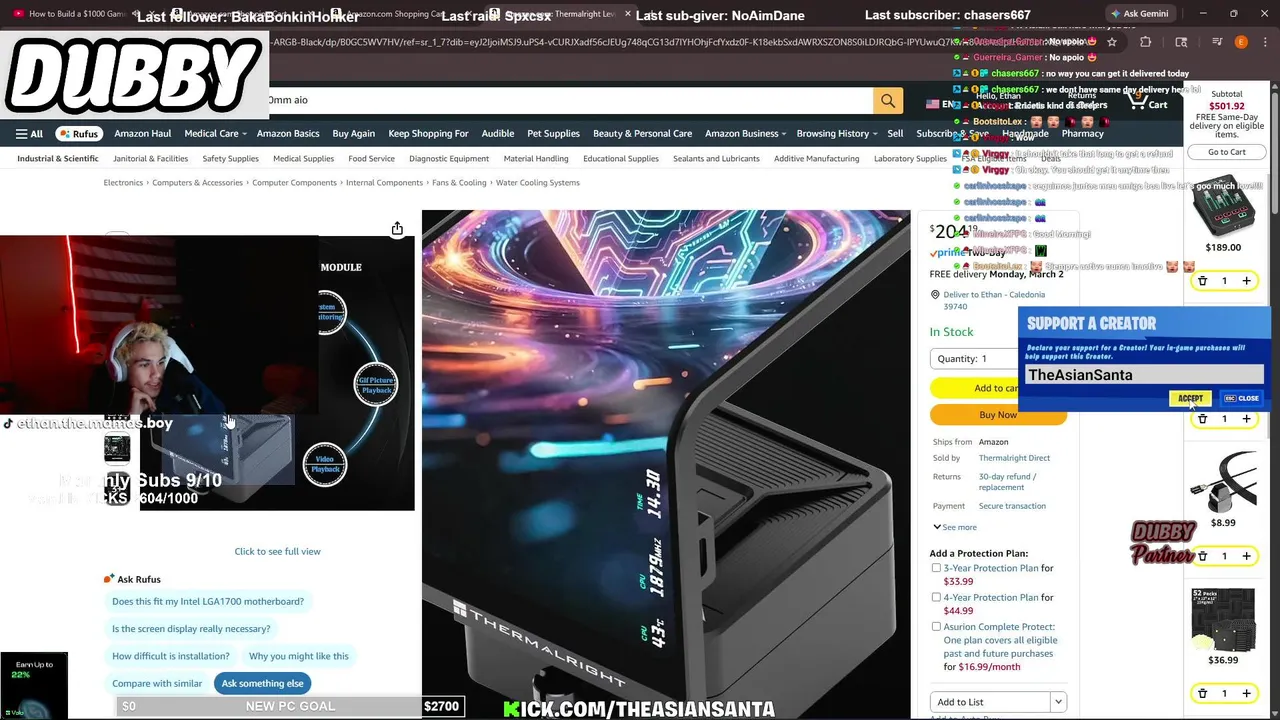This screenshot has height=720, width=1280.
Task: Open the Rufus assistant in nav bar
Action: click(x=79, y=134)
